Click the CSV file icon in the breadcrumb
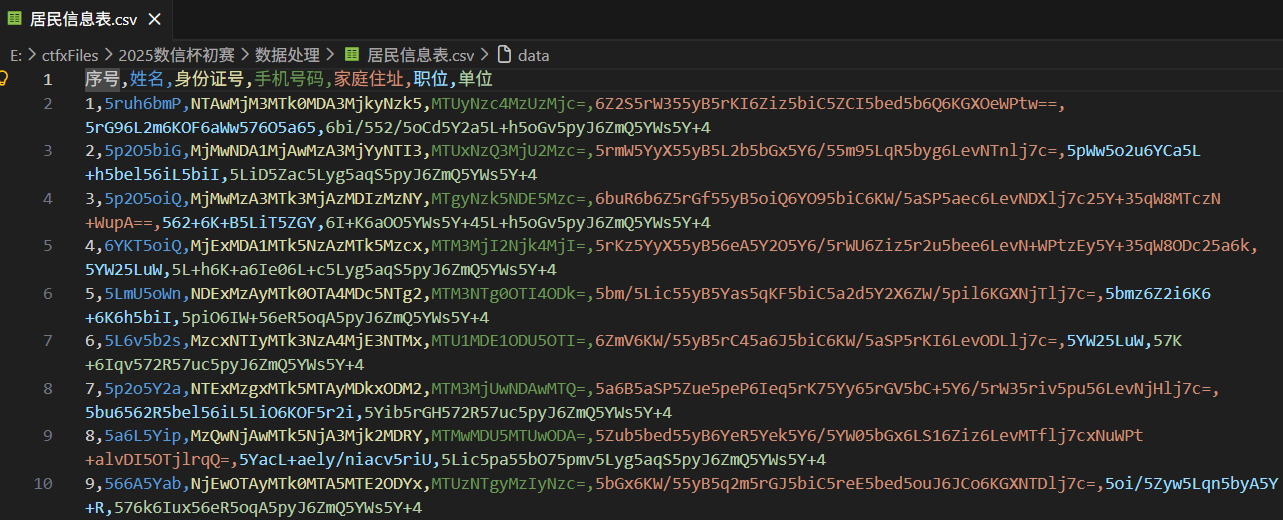Image resolution: width=1283 pixels, height=520 pixels. coord(352,55)
